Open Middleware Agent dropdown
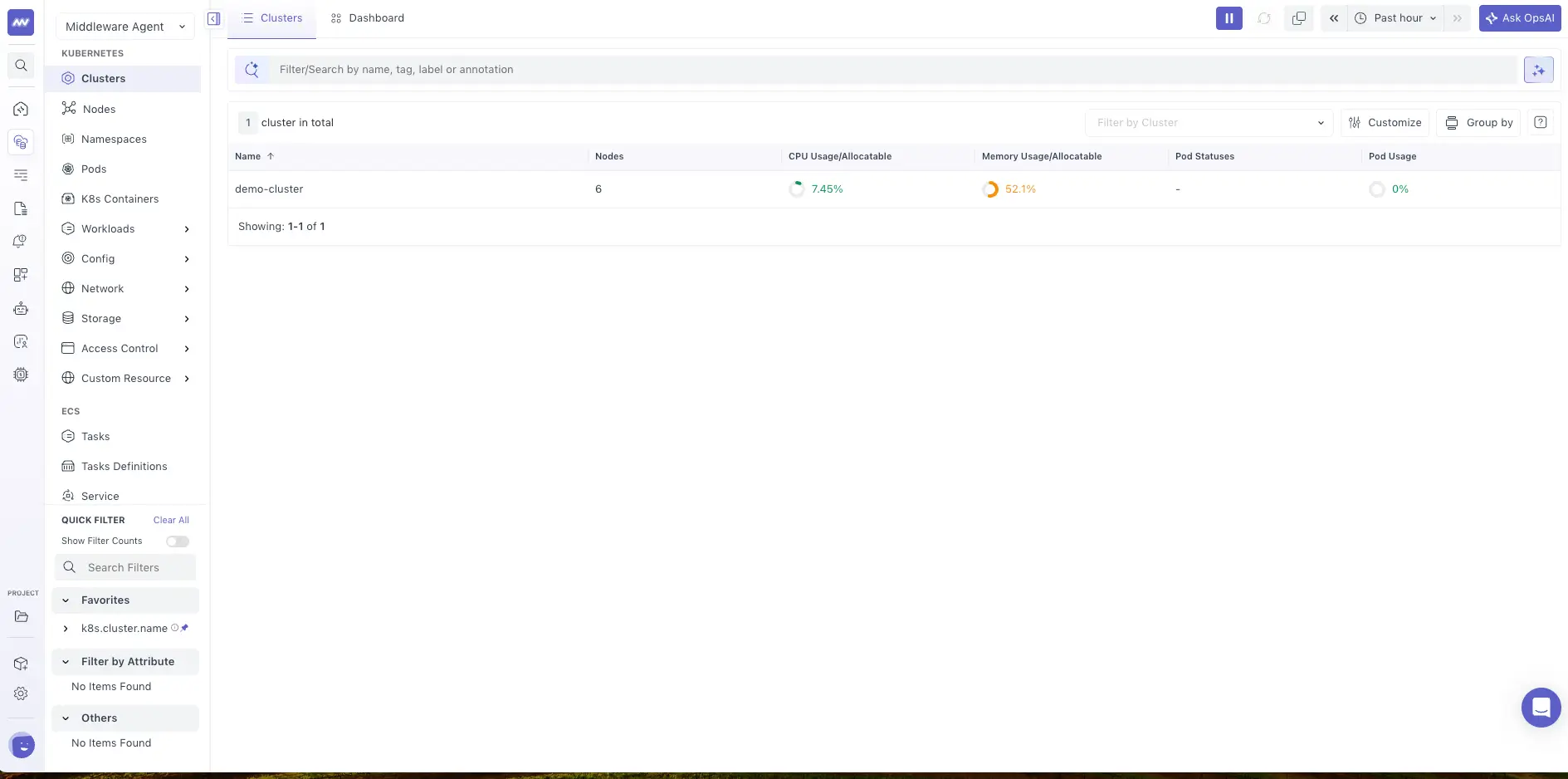The width and height of the screenshot is (1568, 779). pyautogui.click(x=125, y=27)
